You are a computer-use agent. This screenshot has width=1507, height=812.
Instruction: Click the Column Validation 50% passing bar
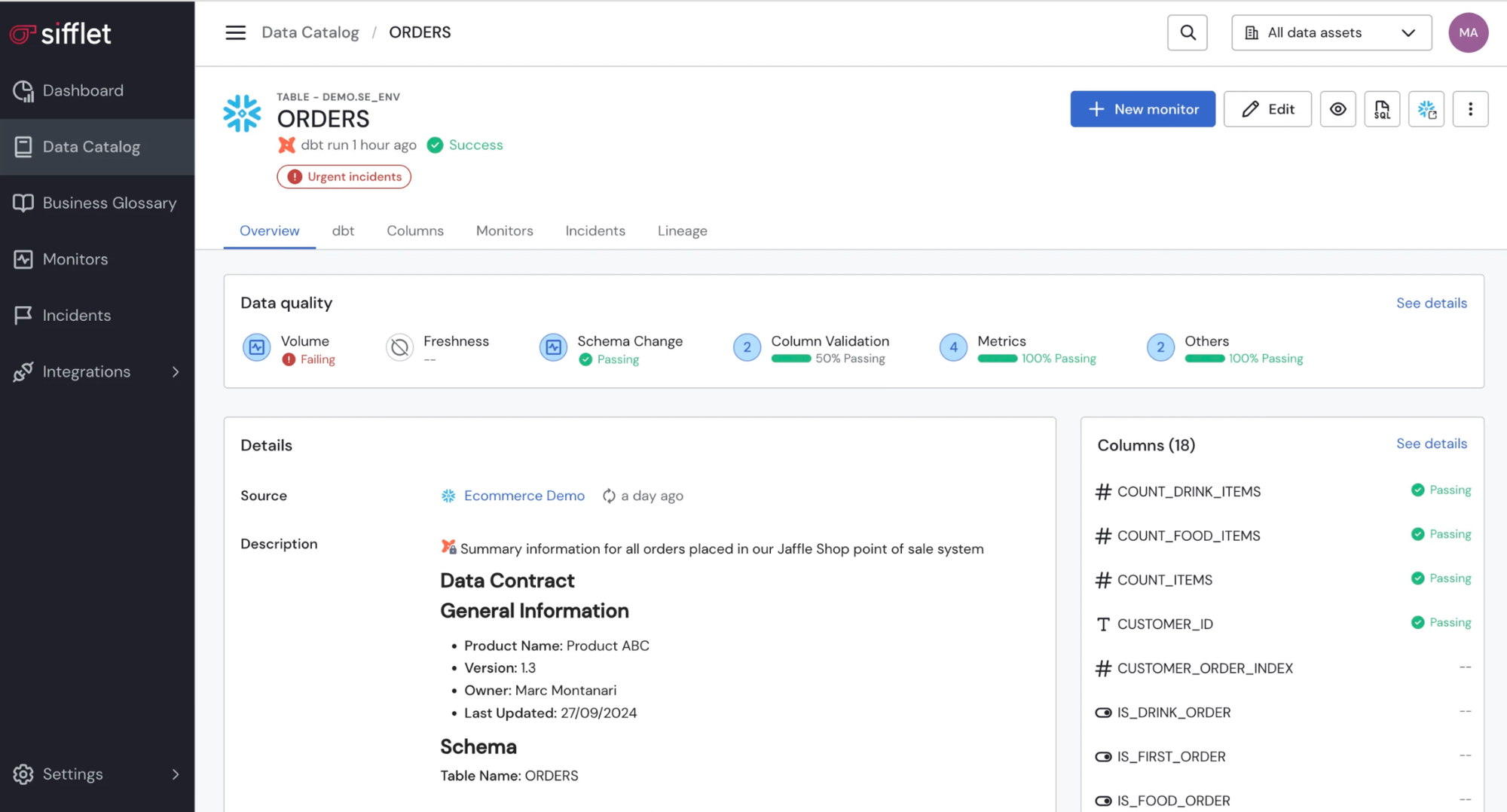[790, 359]
